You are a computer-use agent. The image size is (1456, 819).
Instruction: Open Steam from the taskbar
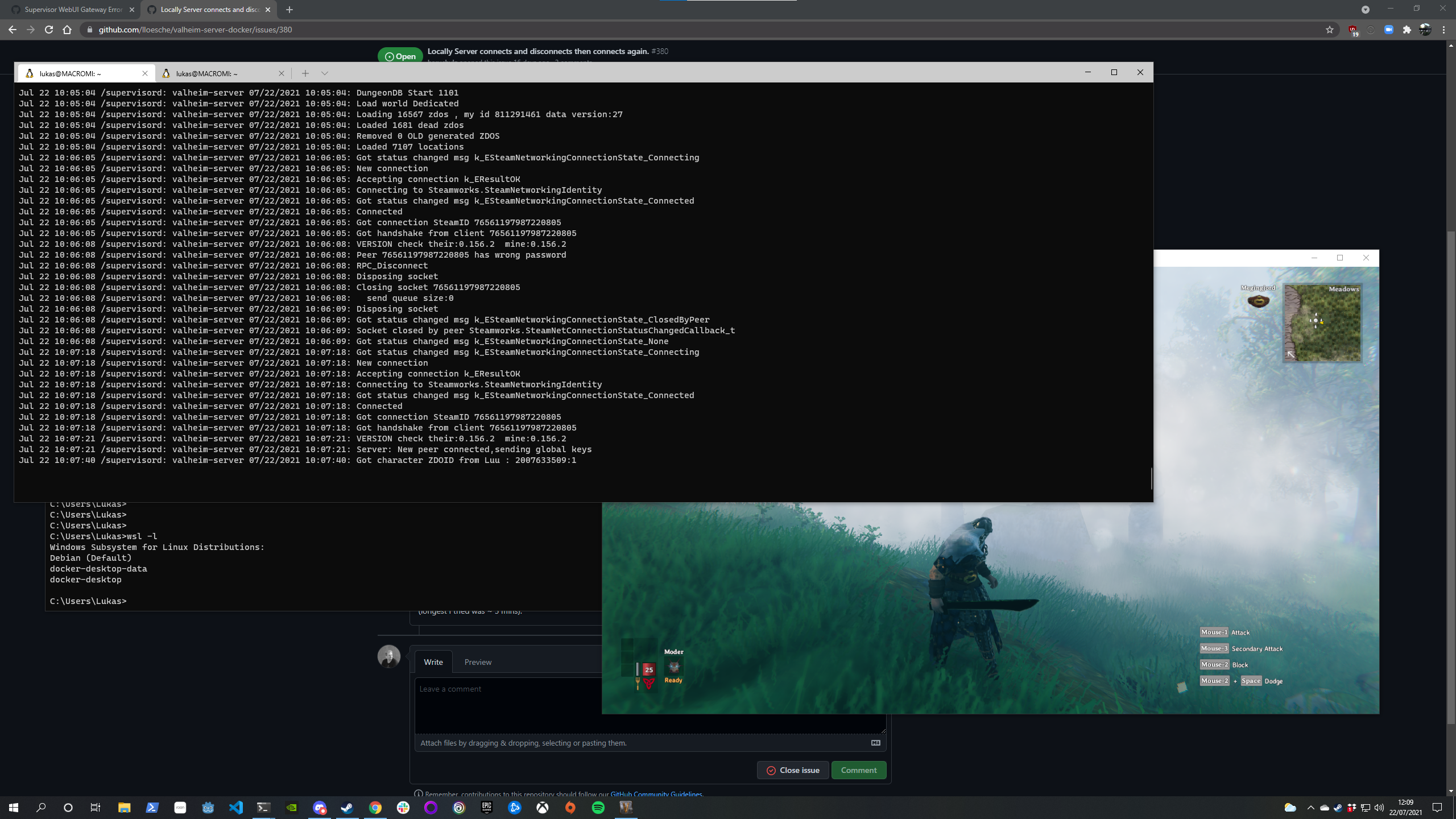point(346,807)
